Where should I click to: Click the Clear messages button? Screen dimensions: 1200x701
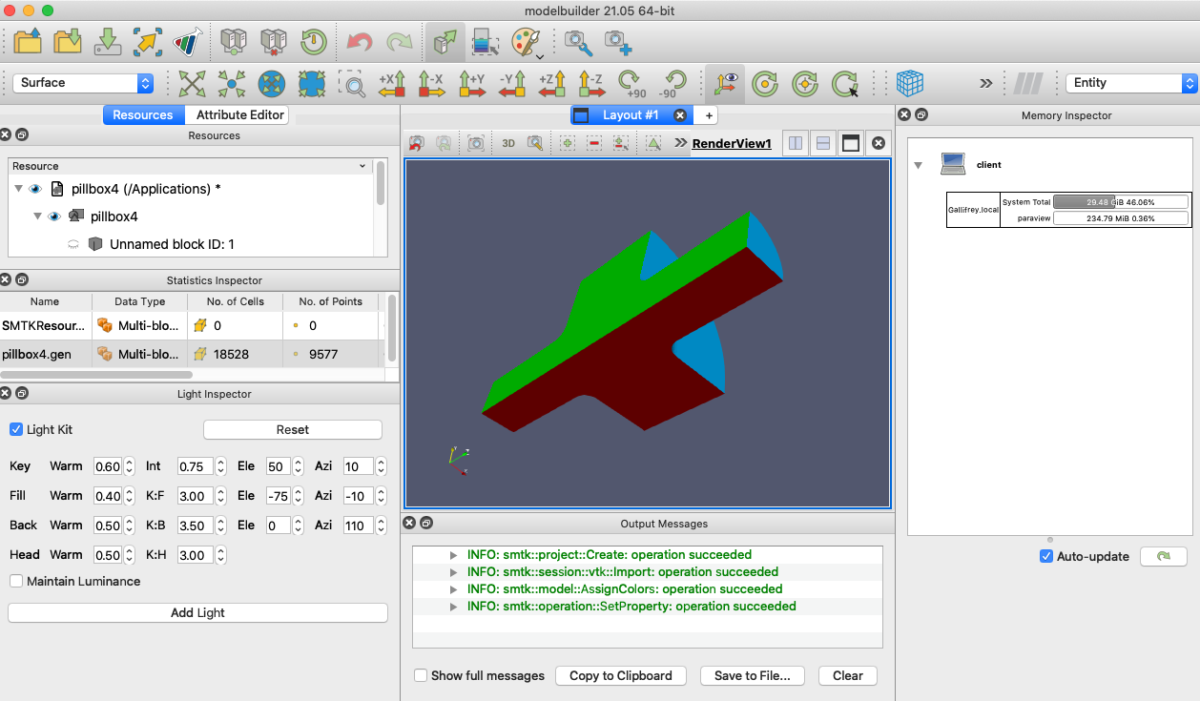(848, 676)
